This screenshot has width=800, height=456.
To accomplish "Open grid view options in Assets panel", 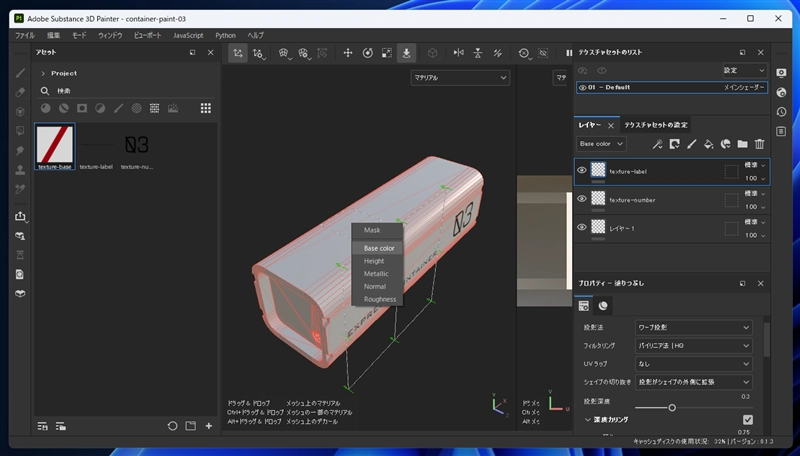I will coord(206,108).
